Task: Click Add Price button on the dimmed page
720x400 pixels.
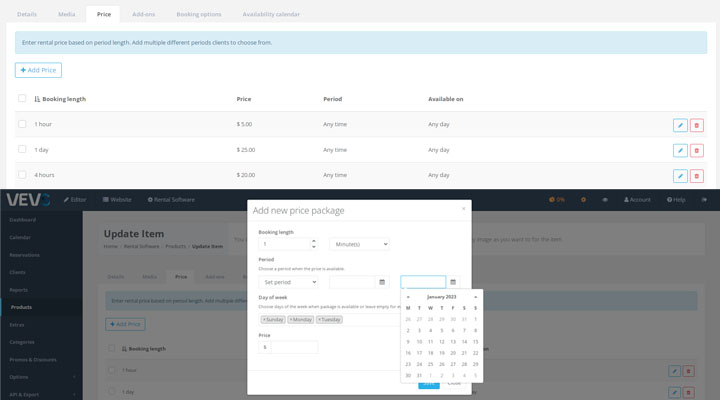Action: point(125,324)
